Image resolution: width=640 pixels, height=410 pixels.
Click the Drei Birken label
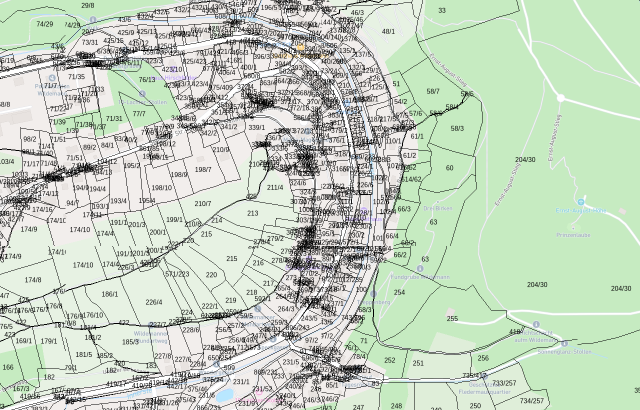pos(438,208)
